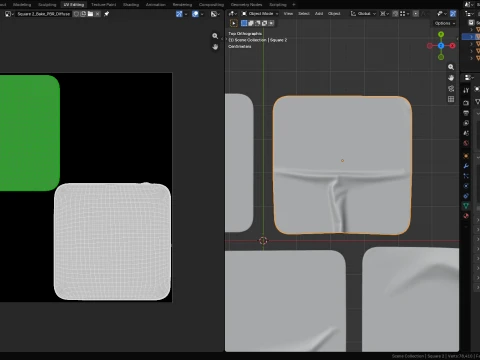Create a new image copy in UV editor

pyautogui.click(x=83, y=14)
